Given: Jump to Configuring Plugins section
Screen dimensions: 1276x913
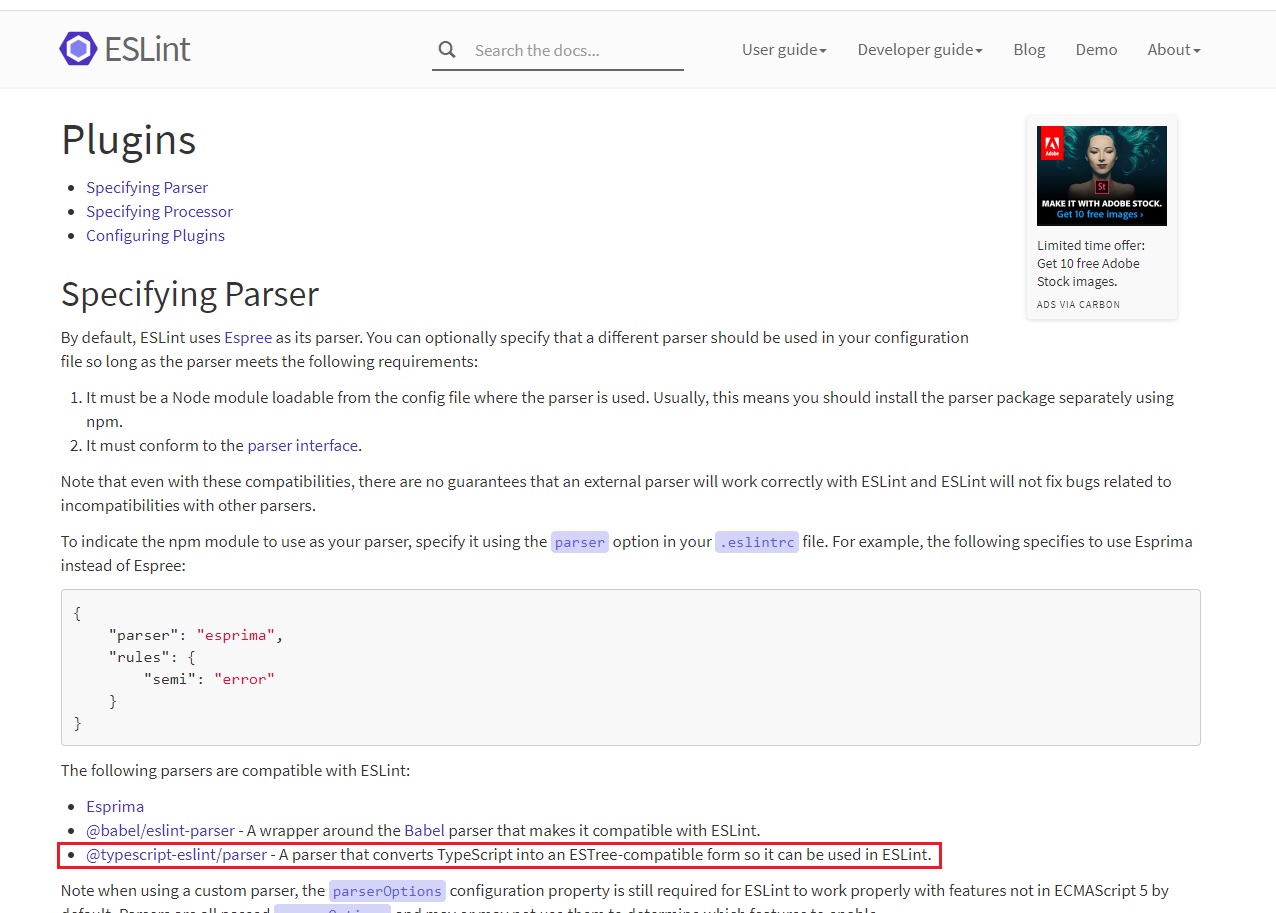Looking at the screenshot, I should [155, 235].
